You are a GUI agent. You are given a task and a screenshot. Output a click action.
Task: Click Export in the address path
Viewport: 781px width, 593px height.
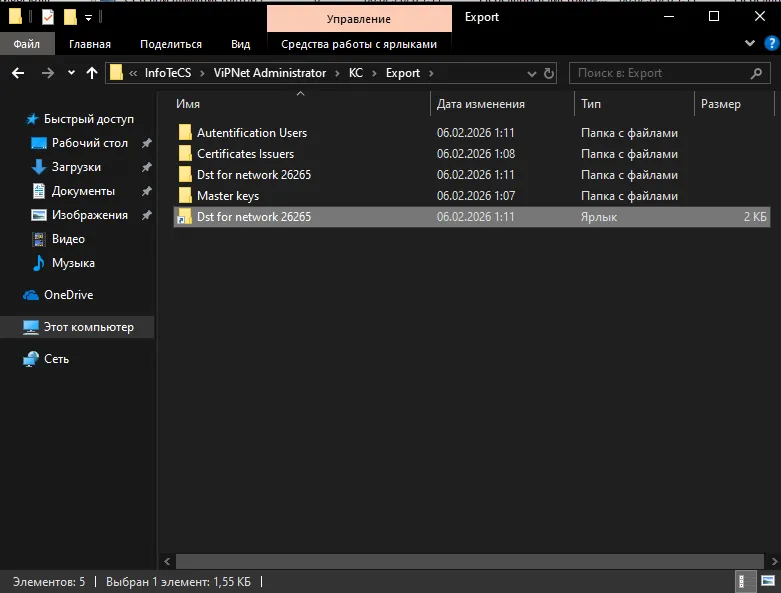click(x=402, y=73)
